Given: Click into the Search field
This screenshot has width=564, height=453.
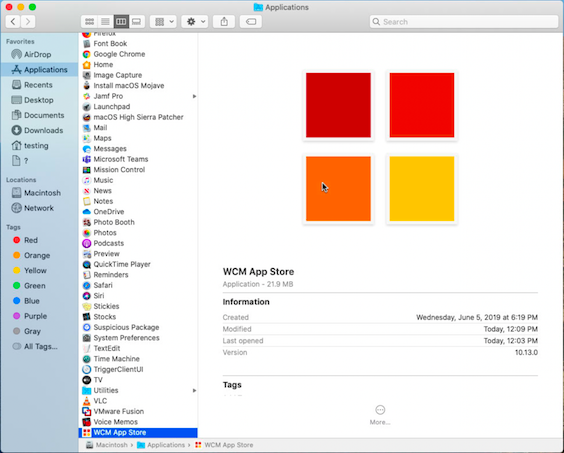Looking at the screenshot, I should click(464, 22).
